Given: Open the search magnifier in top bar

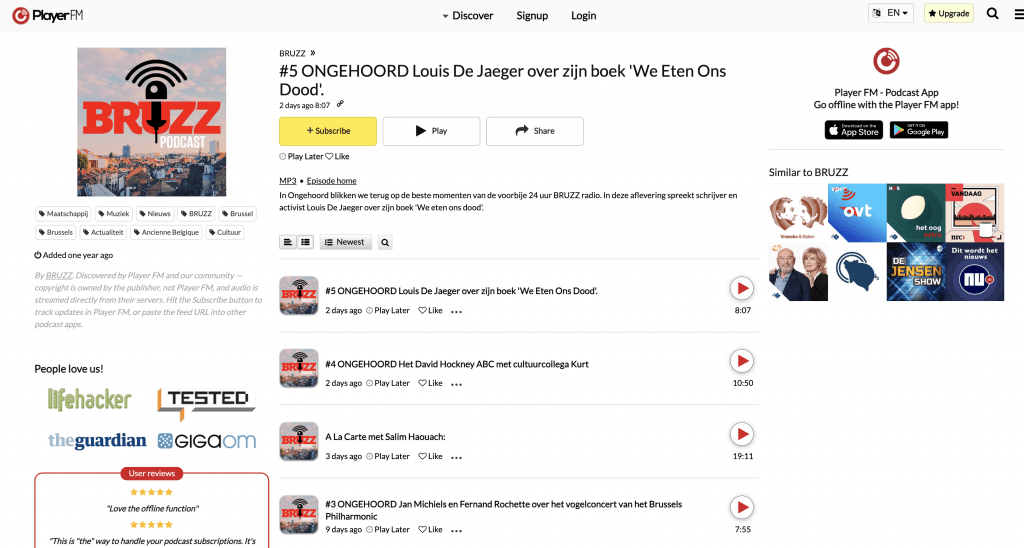Looking at the screenshot, I should tap(992, 14).
